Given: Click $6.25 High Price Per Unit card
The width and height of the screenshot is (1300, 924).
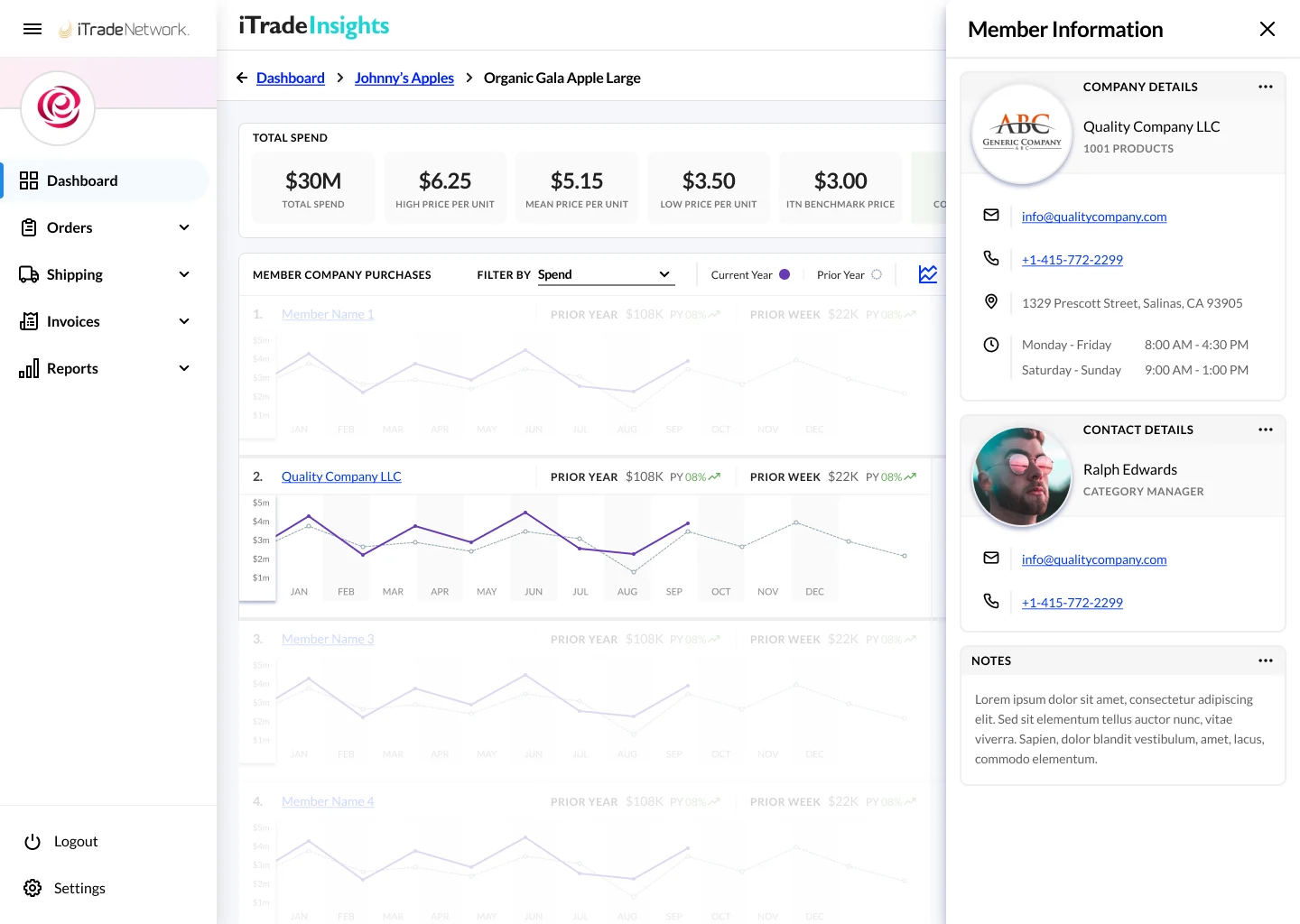Looking at the screenshot, I should [445, 188].
